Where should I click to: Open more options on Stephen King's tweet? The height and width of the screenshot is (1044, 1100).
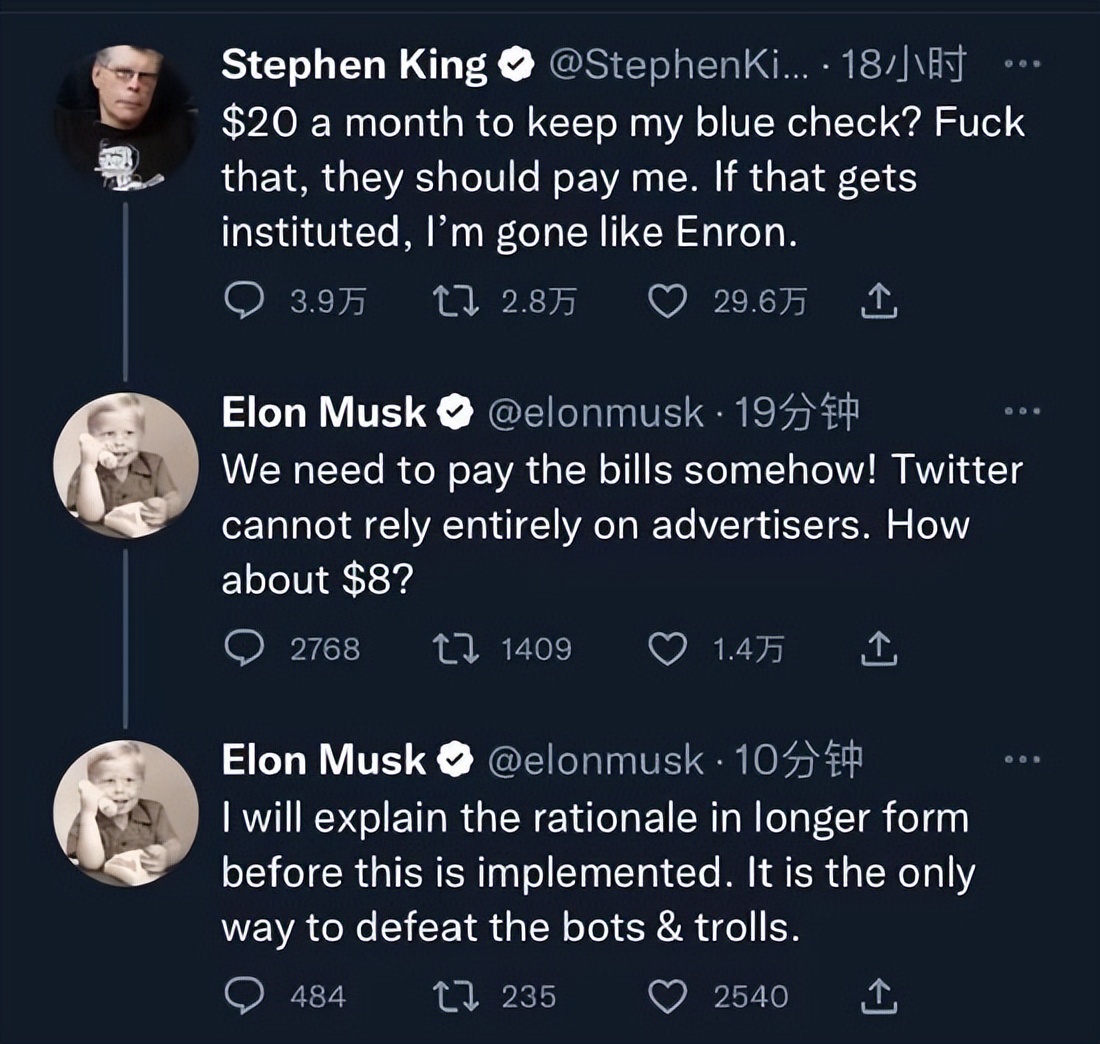tap(1022, 65)
